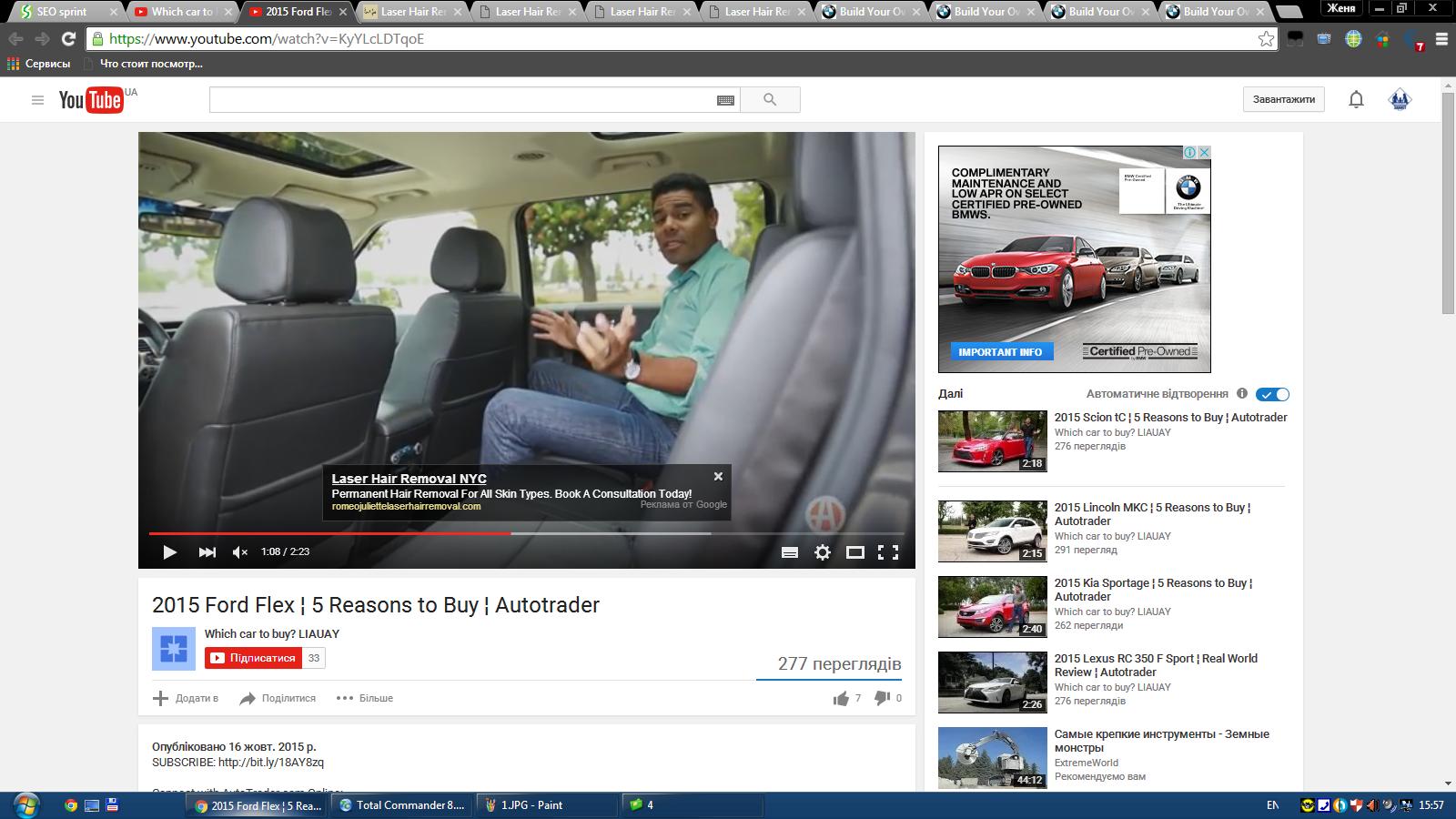Open the Windows Start menu
The width and height of the screenshot is (1456, 819).
tap(25, 804)
